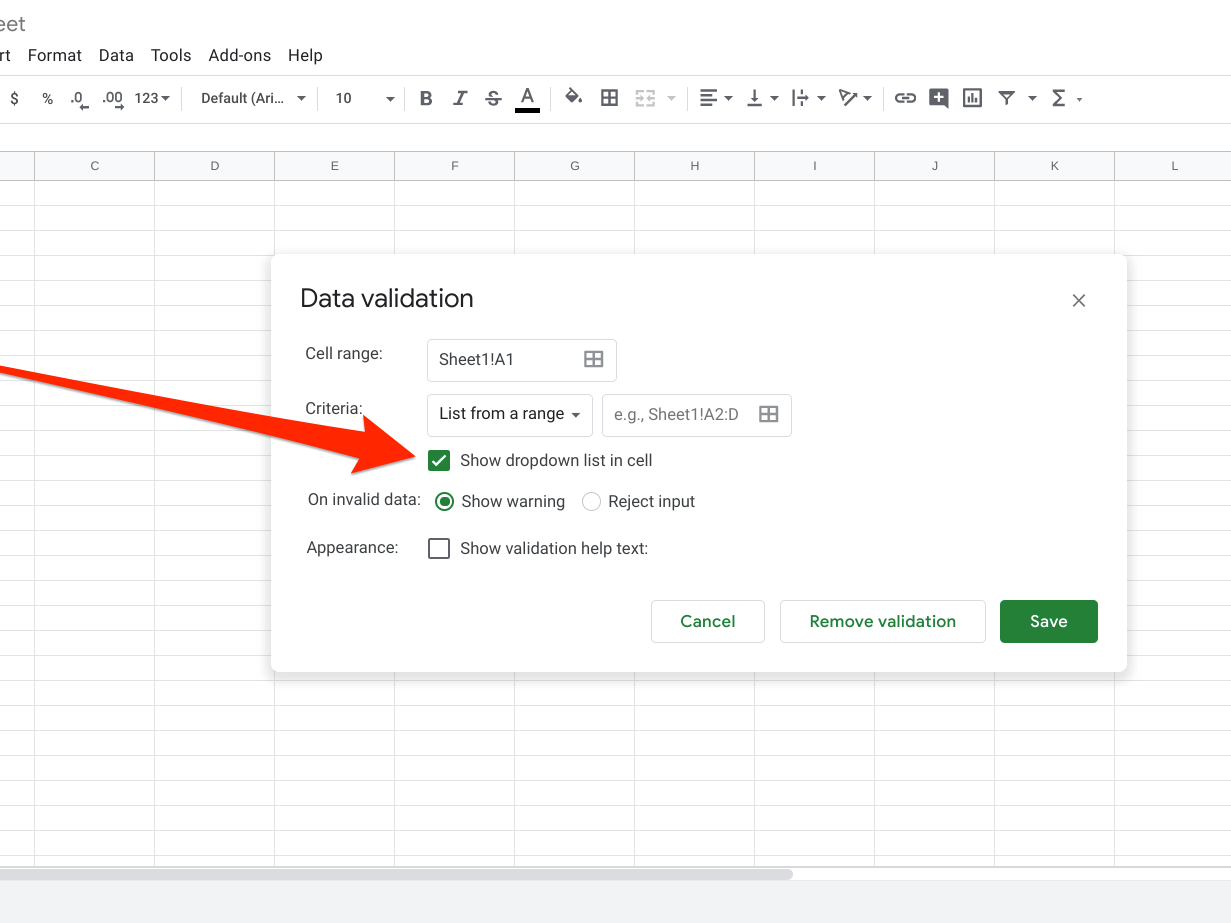The width and height of the screenshot is (1231, 923).
Task: Save the data validation rule
Action: click(1049, 621)
